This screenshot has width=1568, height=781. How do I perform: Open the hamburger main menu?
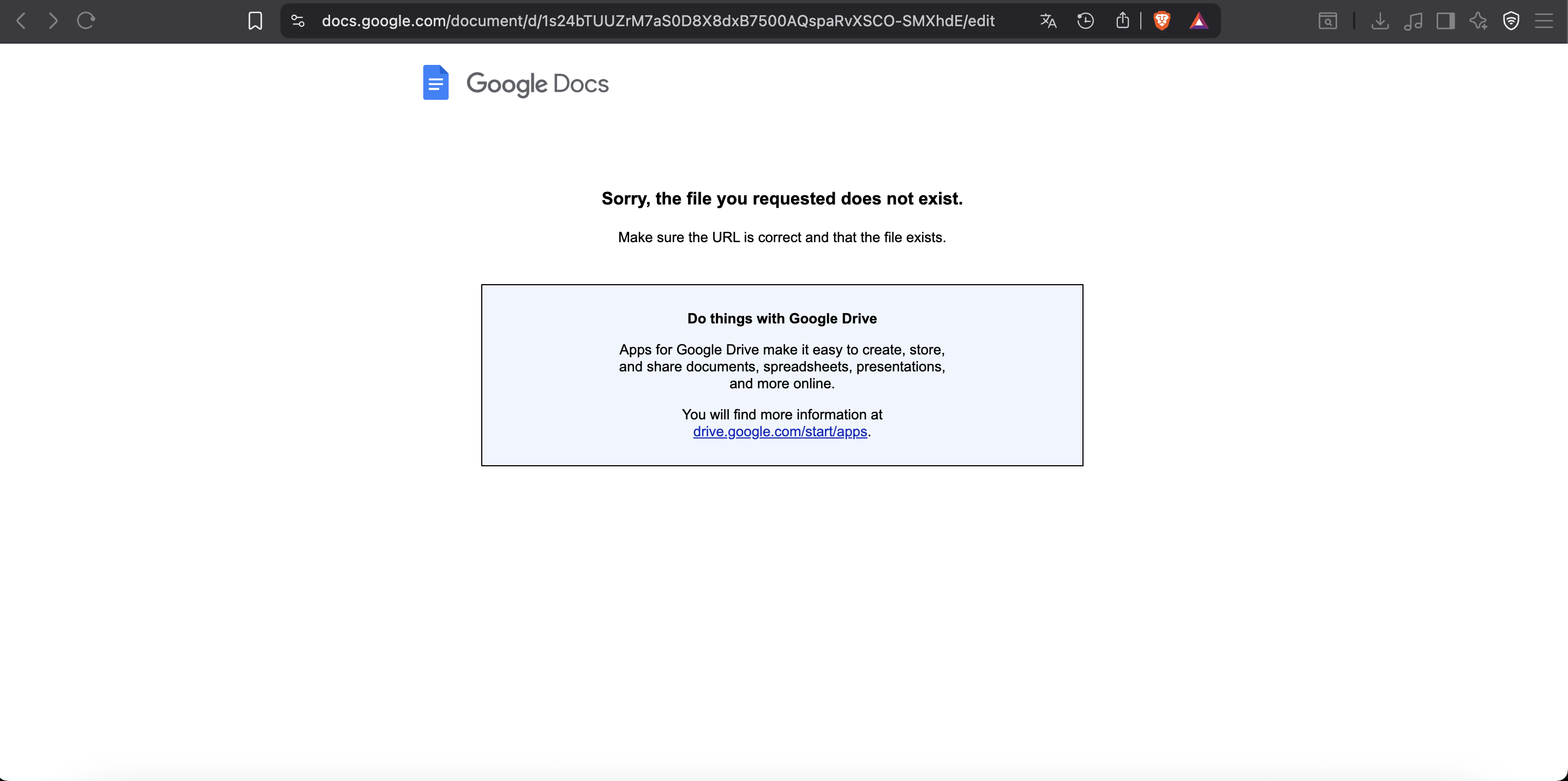pos(1543,21)
